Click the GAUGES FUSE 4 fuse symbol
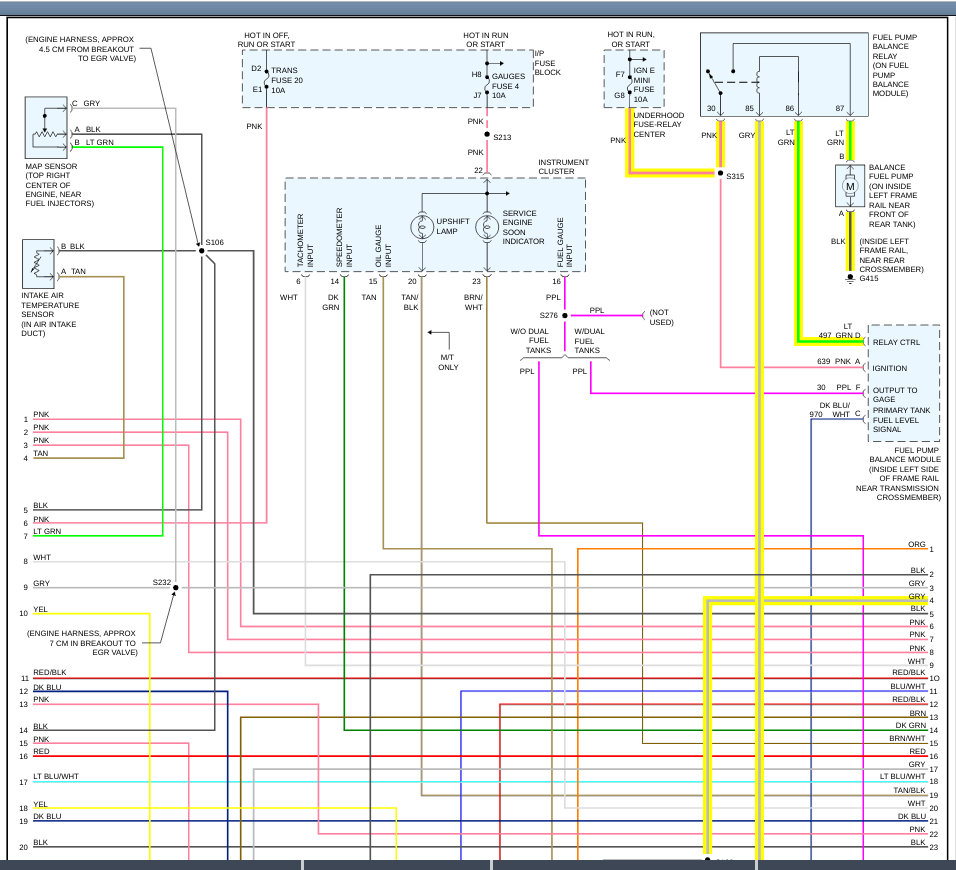Image resolution: width=956 pixels, height=870 pixels. point(487,85)
